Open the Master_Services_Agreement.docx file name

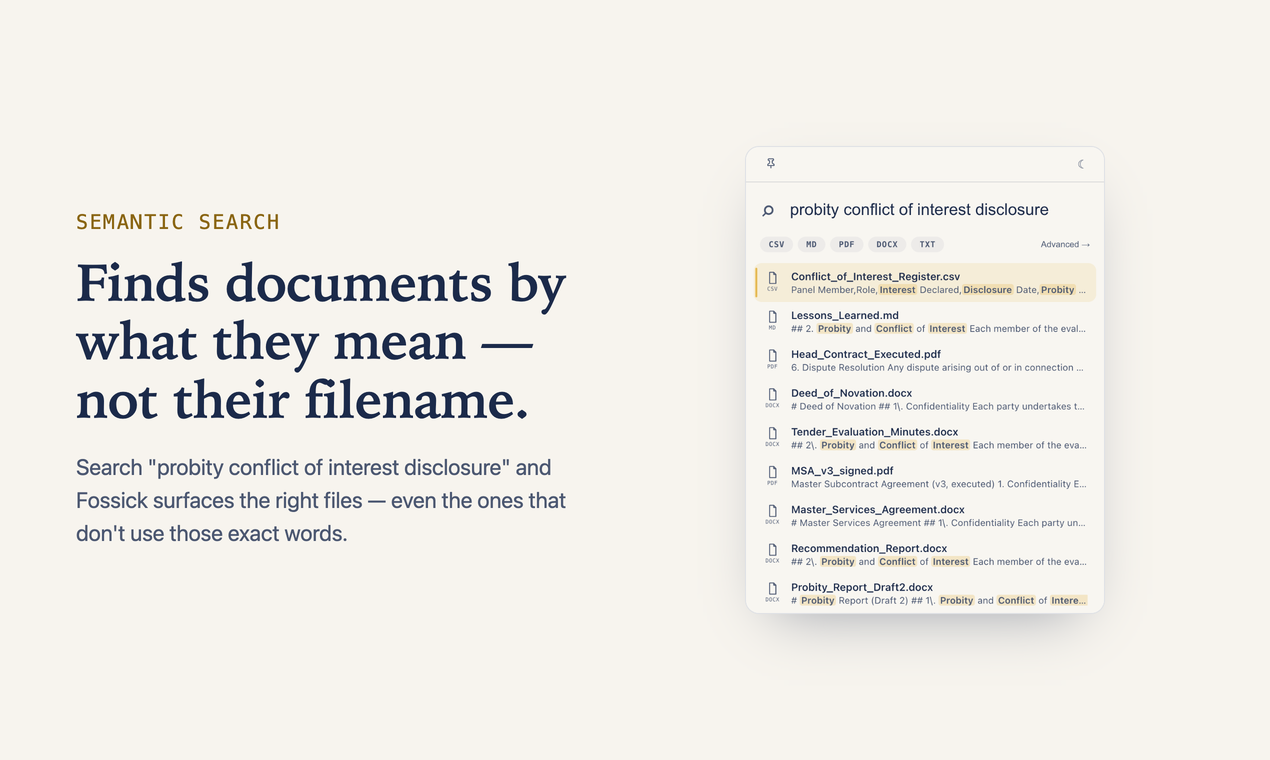878,510
